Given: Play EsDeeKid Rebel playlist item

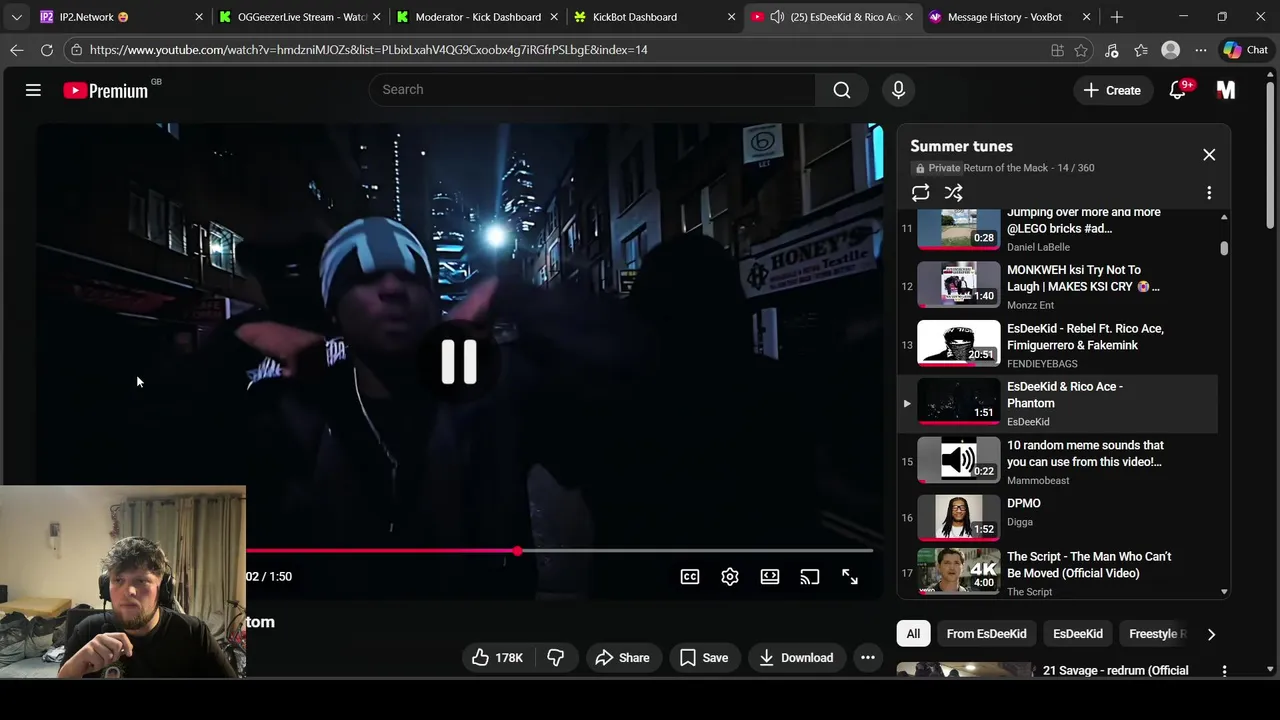Looking at the screenshot, I should [x=1057, y=345].
